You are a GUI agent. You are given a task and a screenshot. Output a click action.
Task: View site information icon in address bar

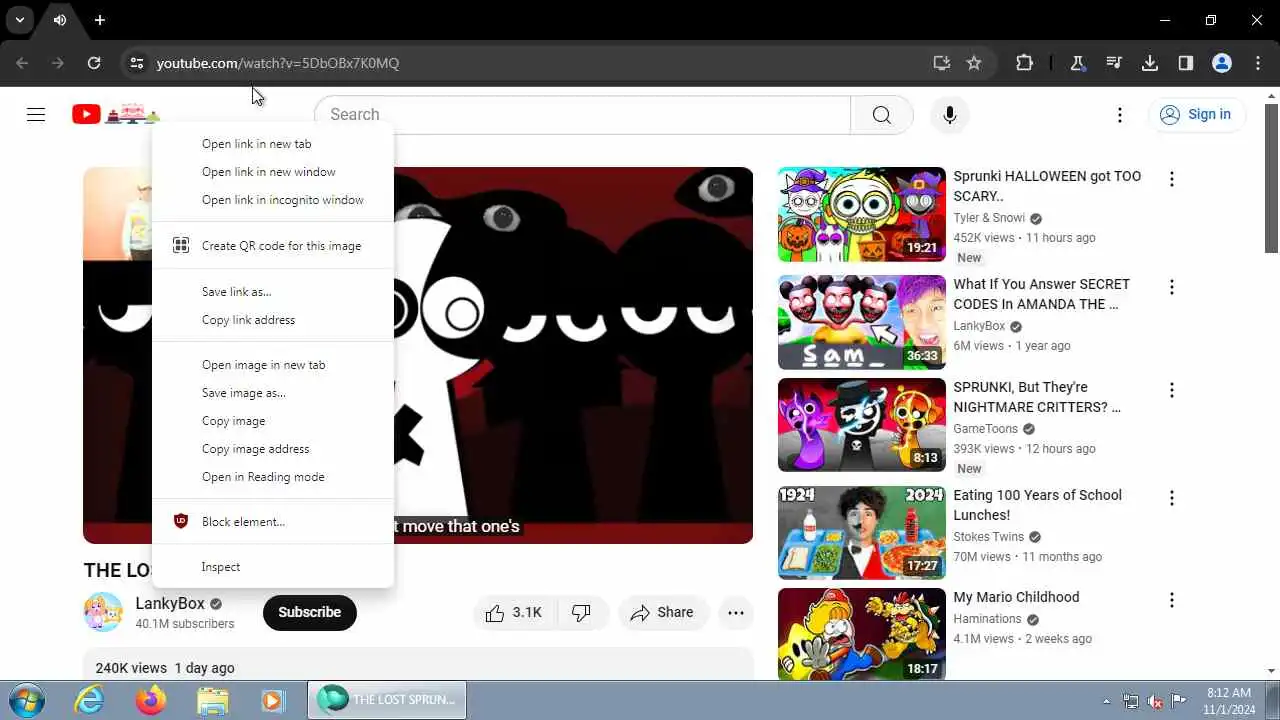[136, 63]
